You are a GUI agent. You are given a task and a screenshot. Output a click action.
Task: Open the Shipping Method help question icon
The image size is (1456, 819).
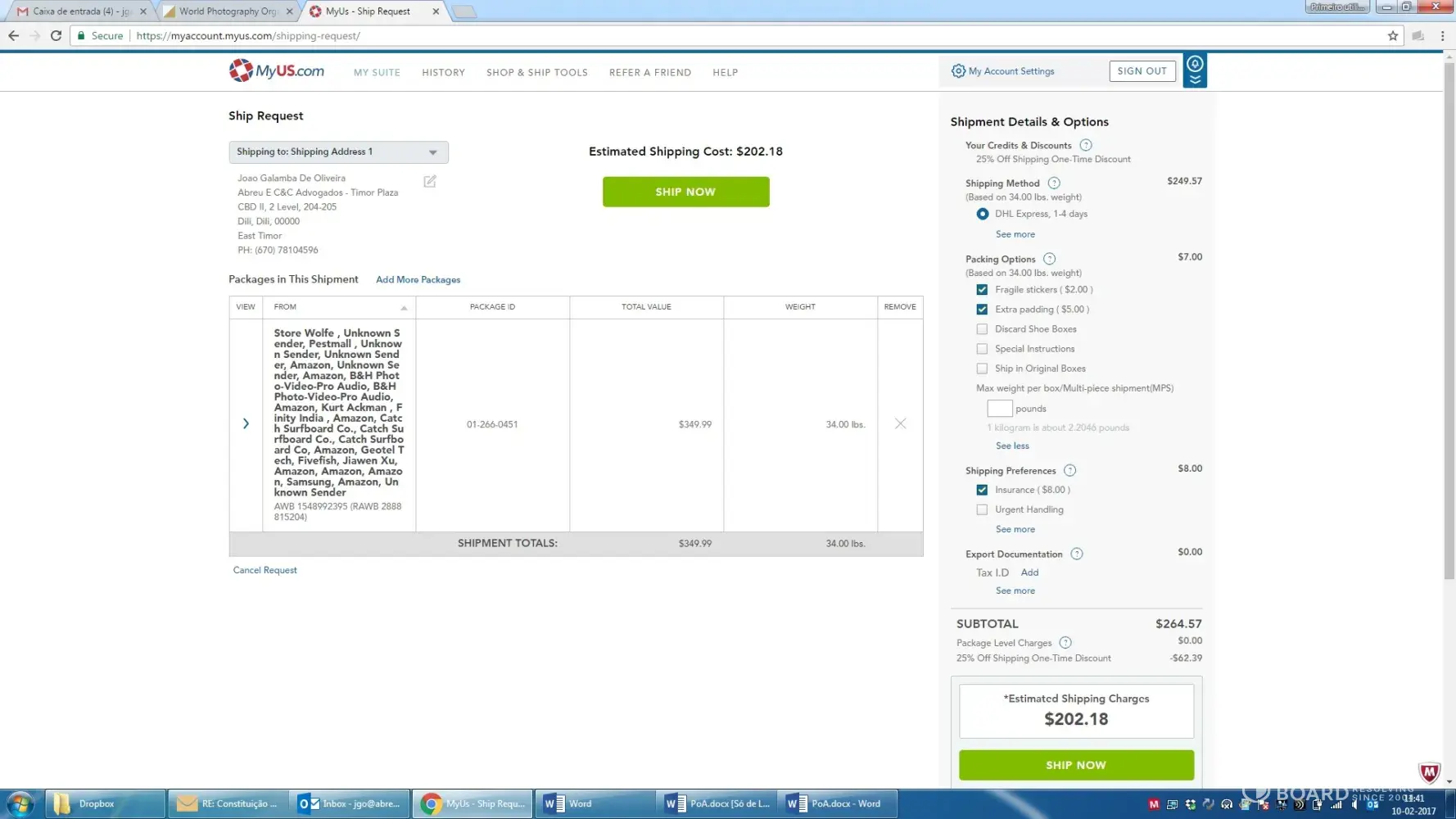[1054, 183]
